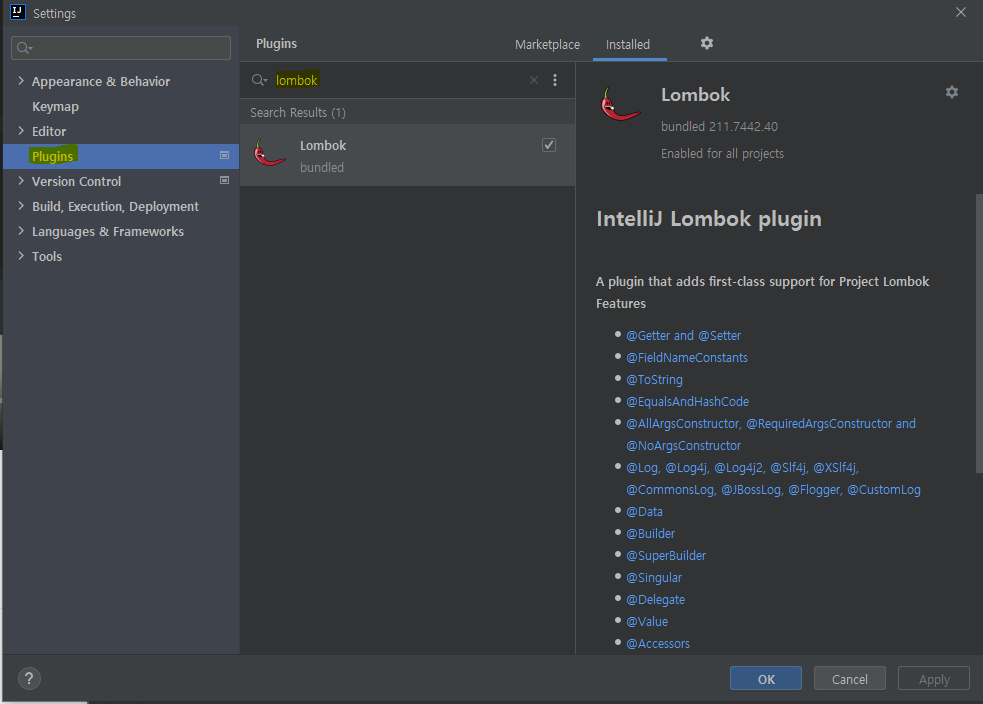The image size is (983, 704).
Task: Open the @Value link
Action: (x=647, y=621)
